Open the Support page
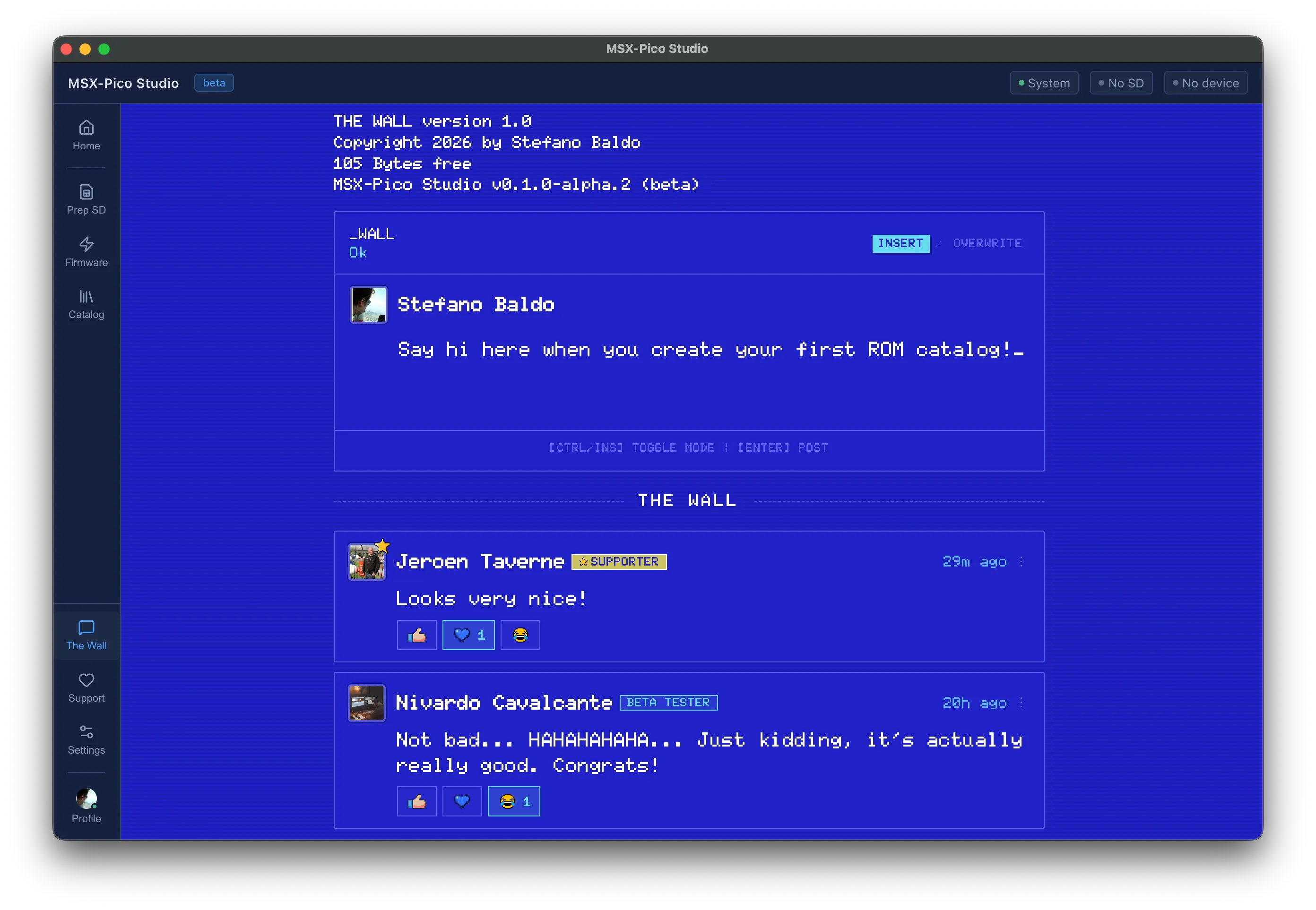 (x=86, y=687)
